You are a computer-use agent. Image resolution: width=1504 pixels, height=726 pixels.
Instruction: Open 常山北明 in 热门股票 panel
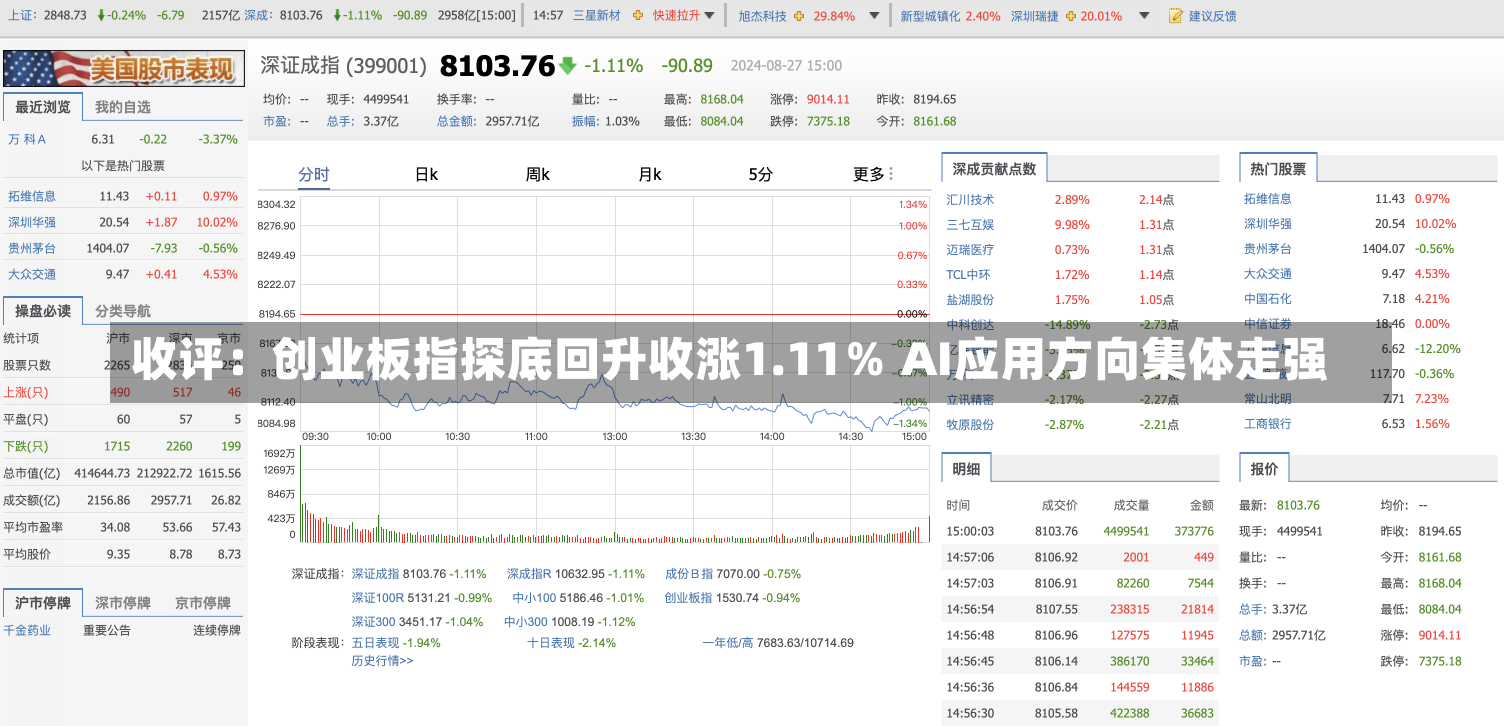1267,398
